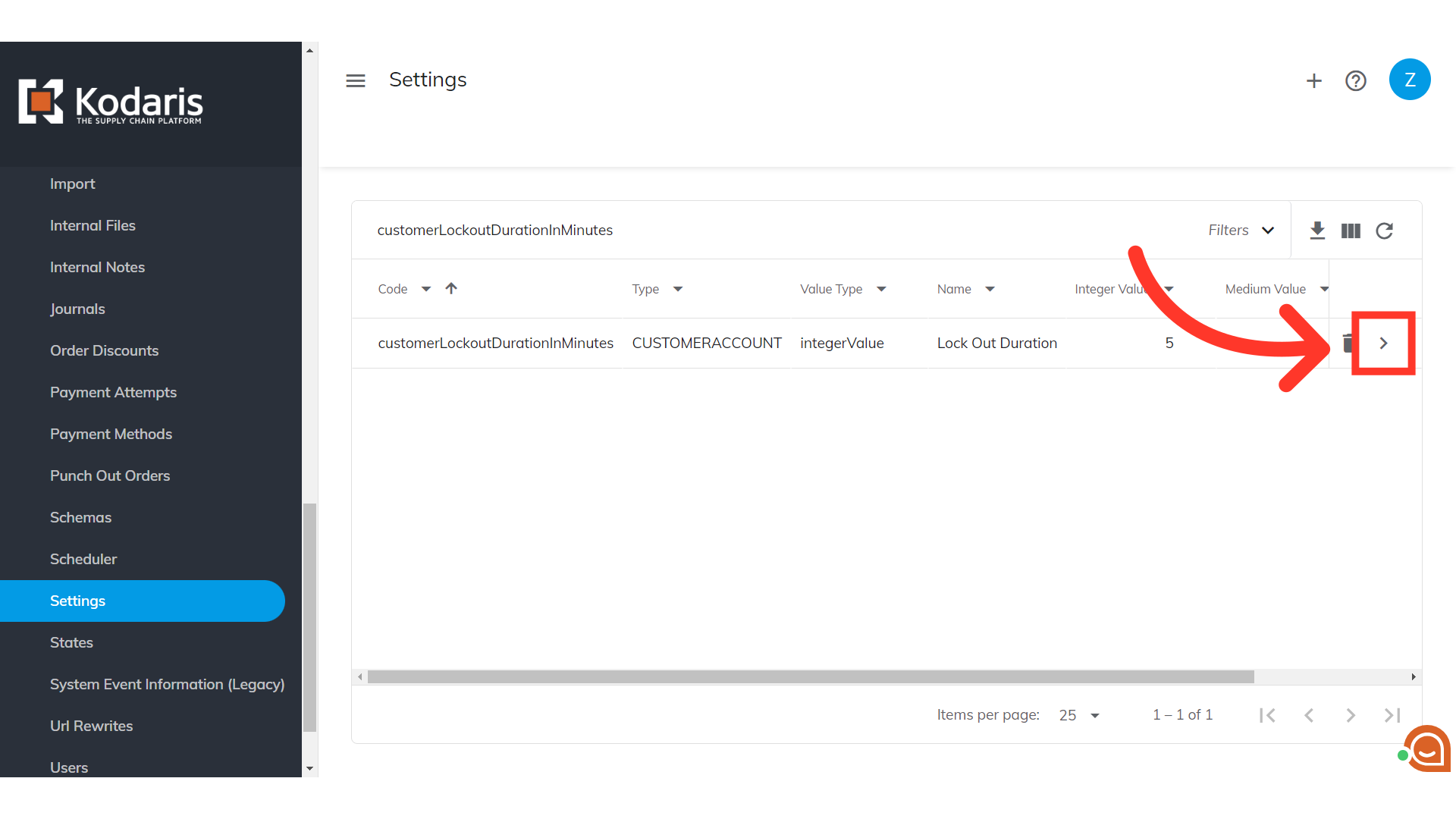Open the Type column filter dropdown
Image resolution: width=1456 pixels, height=819 pixels.
[678, 289]
